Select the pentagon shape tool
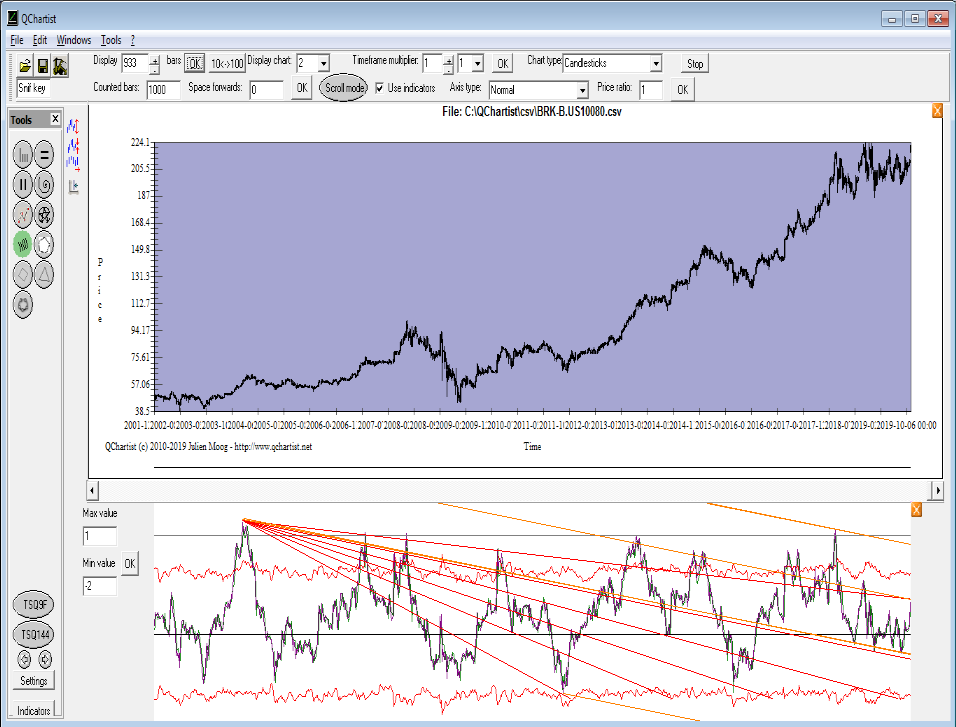The height and width of the screenshot is (727, 956). click(45, 243)
